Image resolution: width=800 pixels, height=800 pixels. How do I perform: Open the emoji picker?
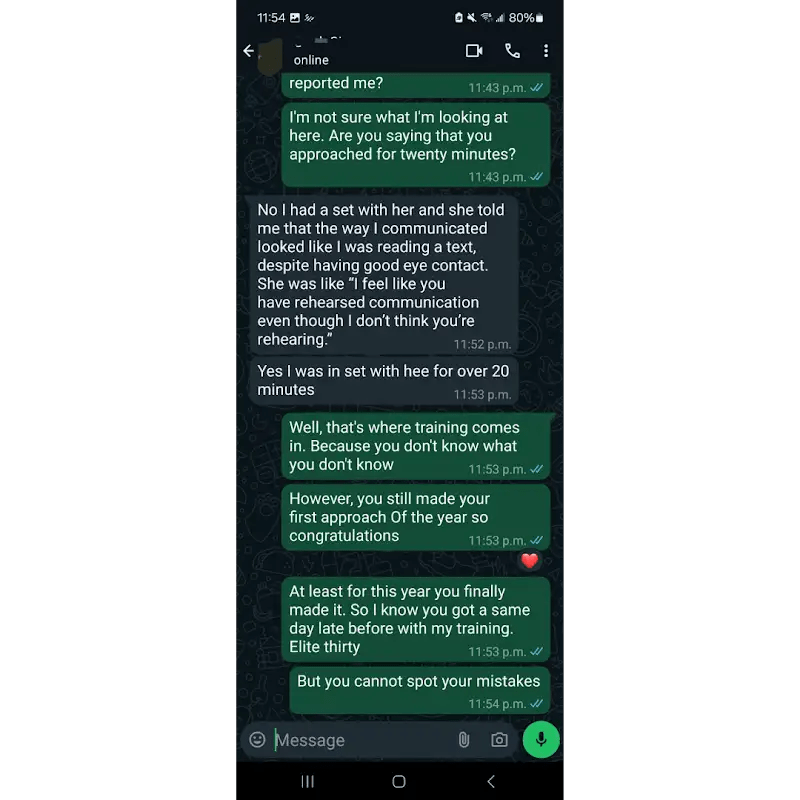pos(257,739)
